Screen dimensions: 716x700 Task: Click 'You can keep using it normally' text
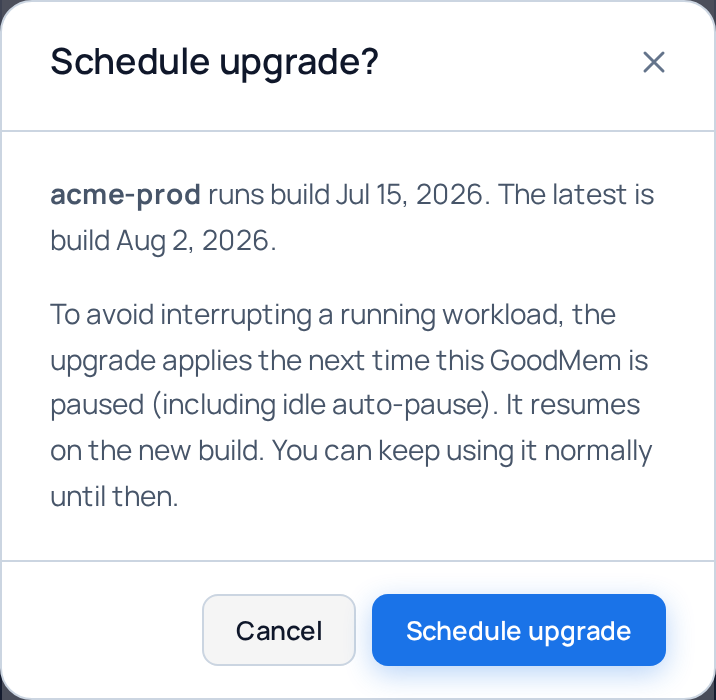point(462,451)
